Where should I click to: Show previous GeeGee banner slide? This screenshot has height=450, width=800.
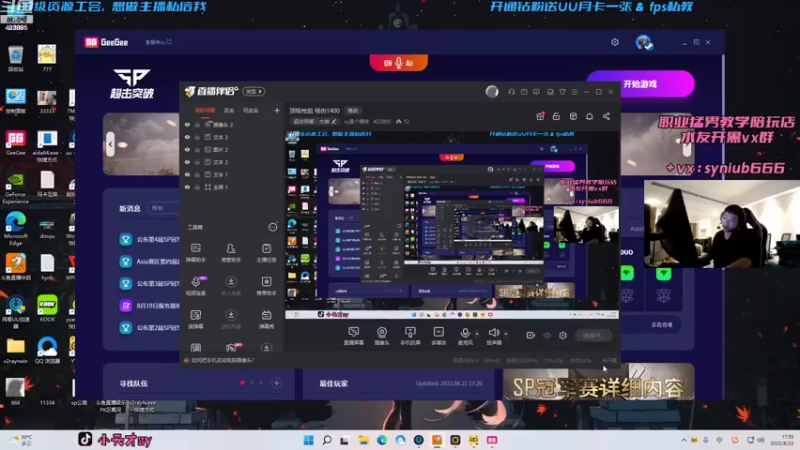[x=110, y=144]
